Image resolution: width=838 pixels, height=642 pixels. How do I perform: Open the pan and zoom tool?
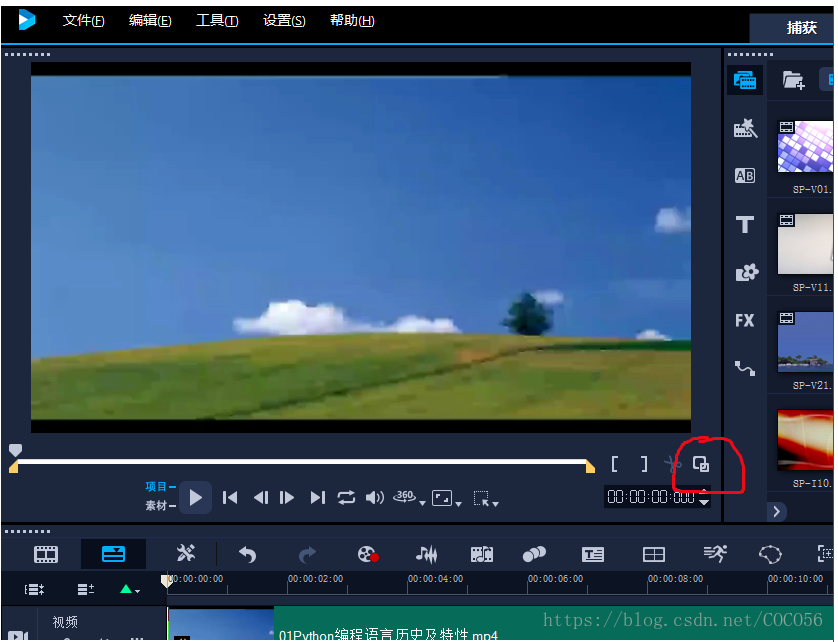pyautogui.click(x=826, y=553)
